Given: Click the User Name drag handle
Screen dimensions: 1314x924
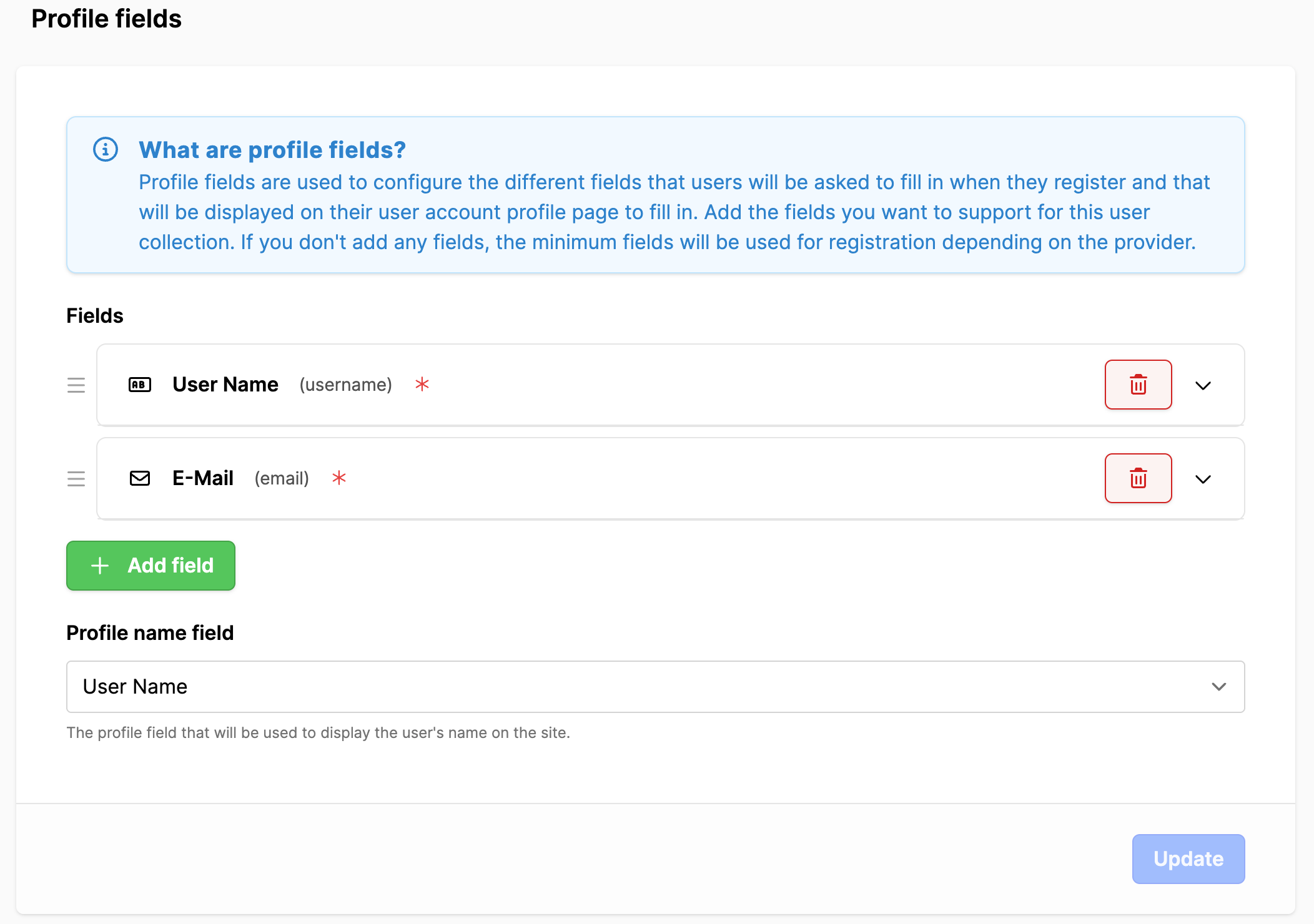Looking at the screenshot, I should pos(76,385).
